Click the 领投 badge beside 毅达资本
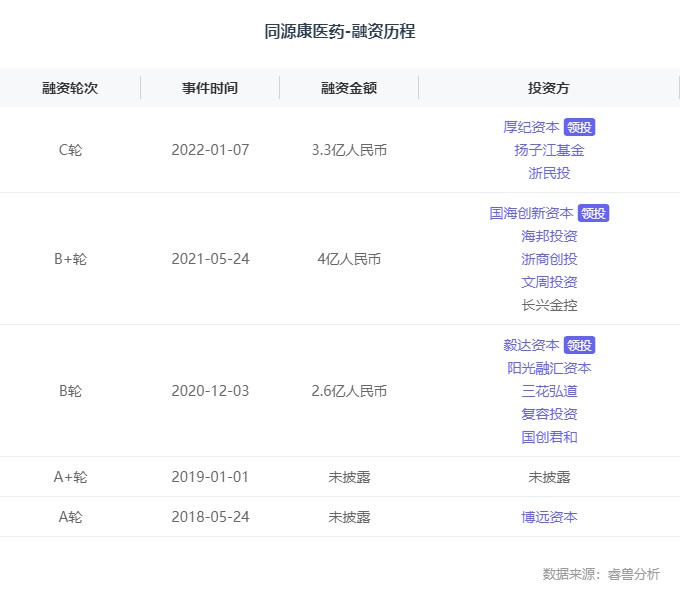Screen dimensions: 680x610 [x=579, y=345]
